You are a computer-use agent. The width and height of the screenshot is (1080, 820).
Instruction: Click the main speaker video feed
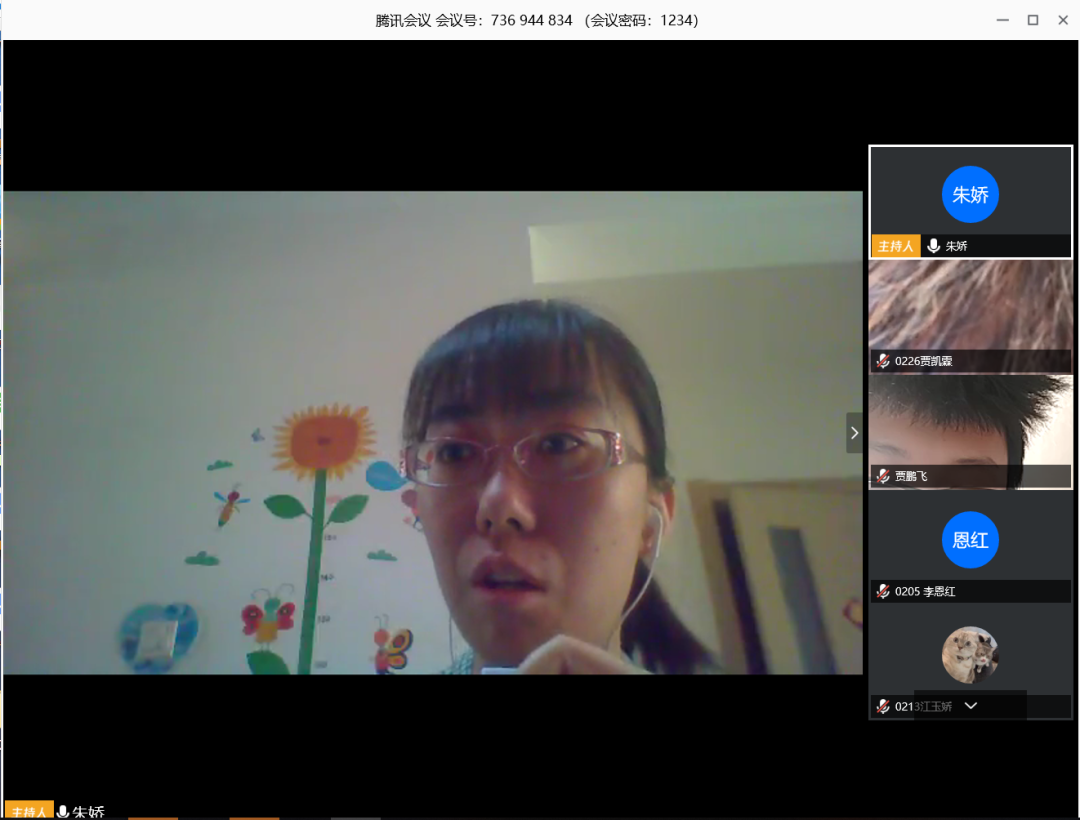(x=432, y=432)
